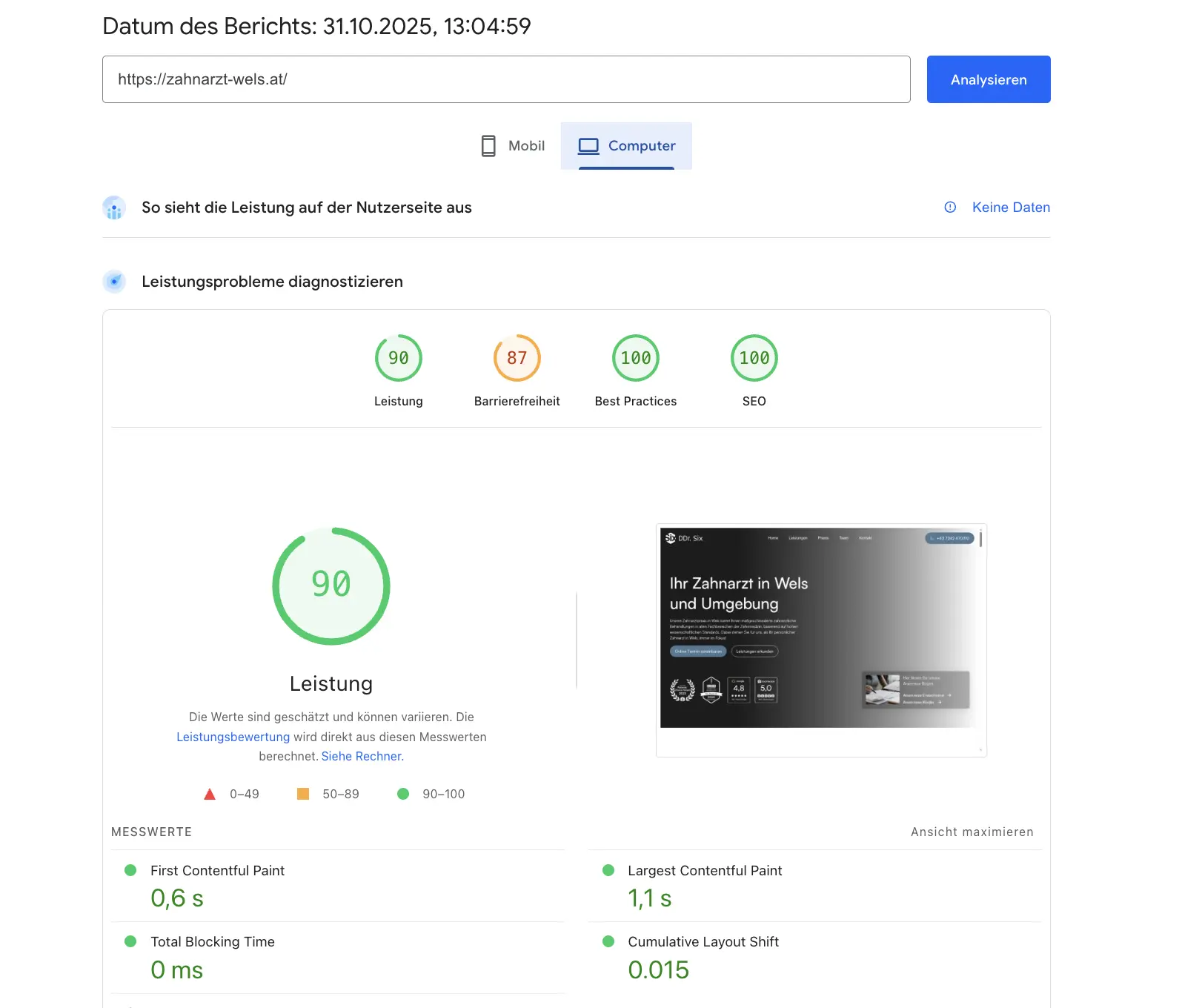Click the Leistungsprobleme diagnostizieren heading

point(273,282)
